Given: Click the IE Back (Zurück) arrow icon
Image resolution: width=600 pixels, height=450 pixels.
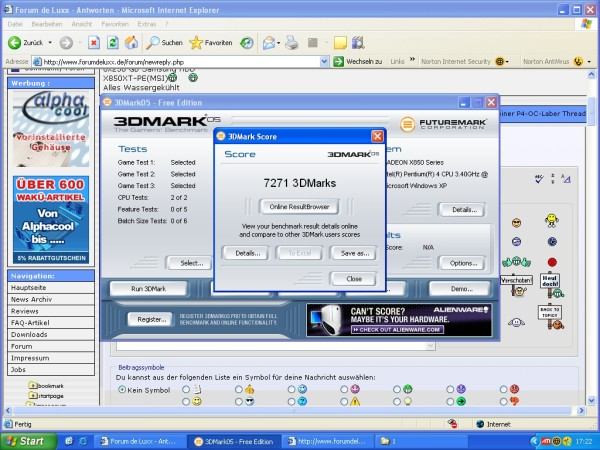Looking at the screenshot, I should click(15, 43).
